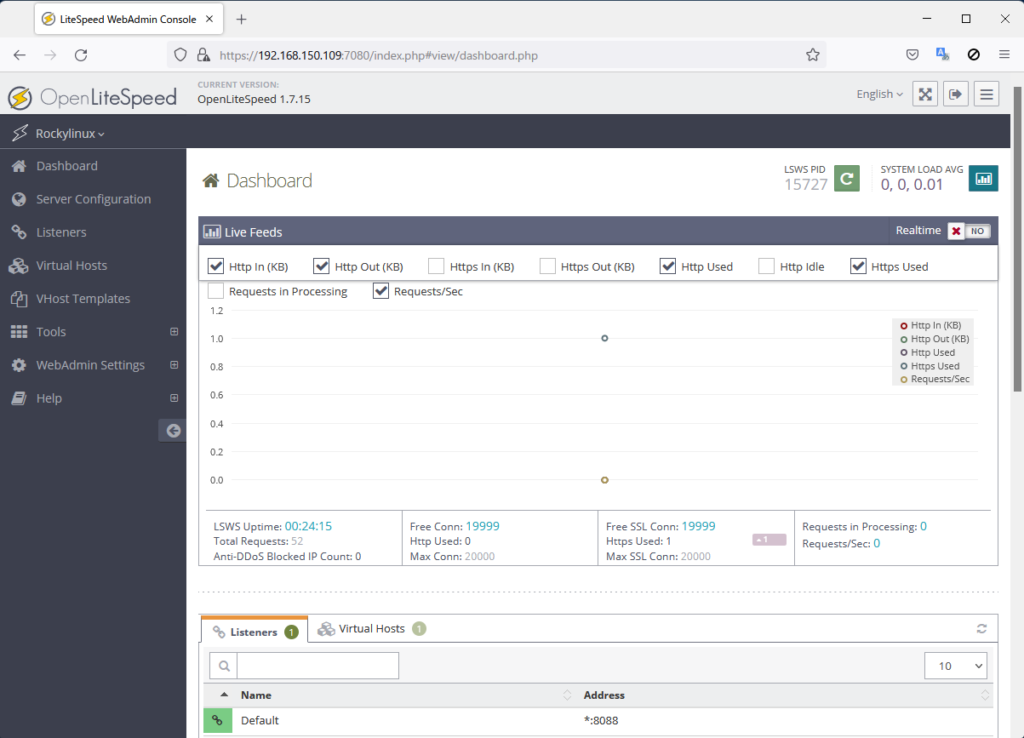Click the logout icon in top header

click(956, 94)
